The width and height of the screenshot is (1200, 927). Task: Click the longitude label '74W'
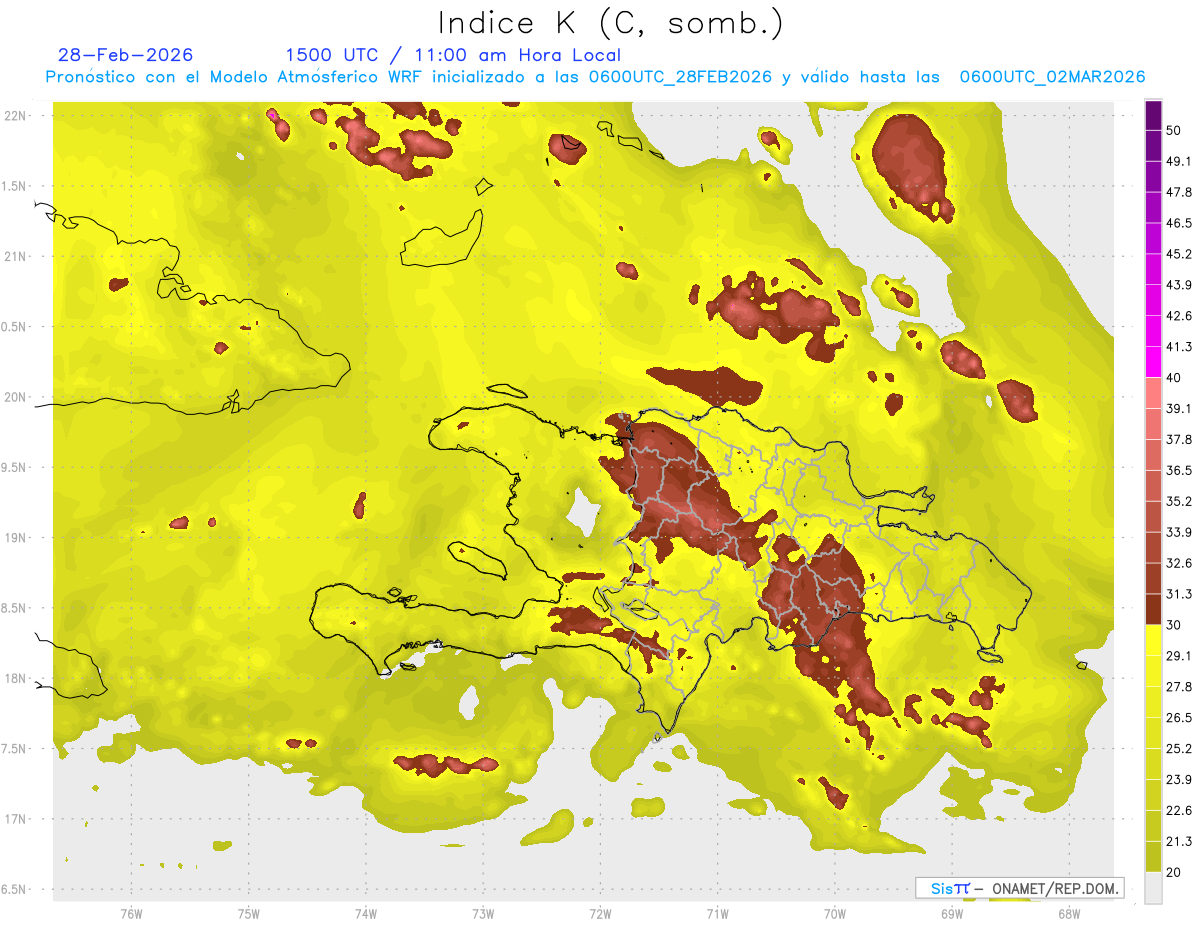pos(366,913)
